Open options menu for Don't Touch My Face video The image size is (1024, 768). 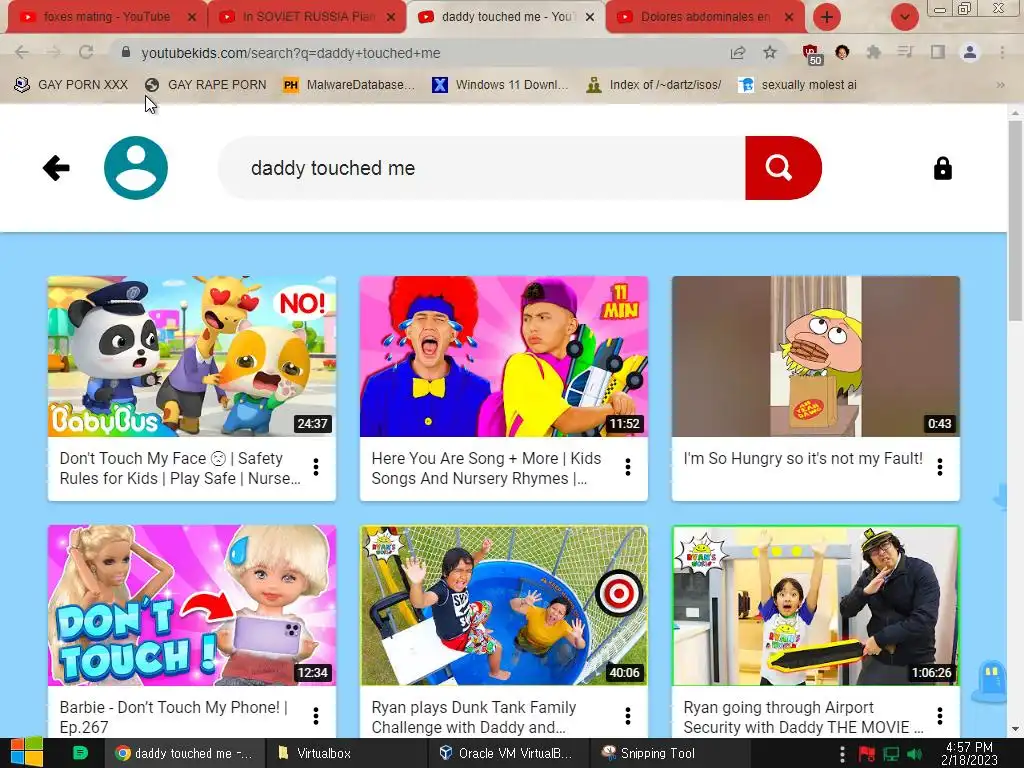pos(316,467)
